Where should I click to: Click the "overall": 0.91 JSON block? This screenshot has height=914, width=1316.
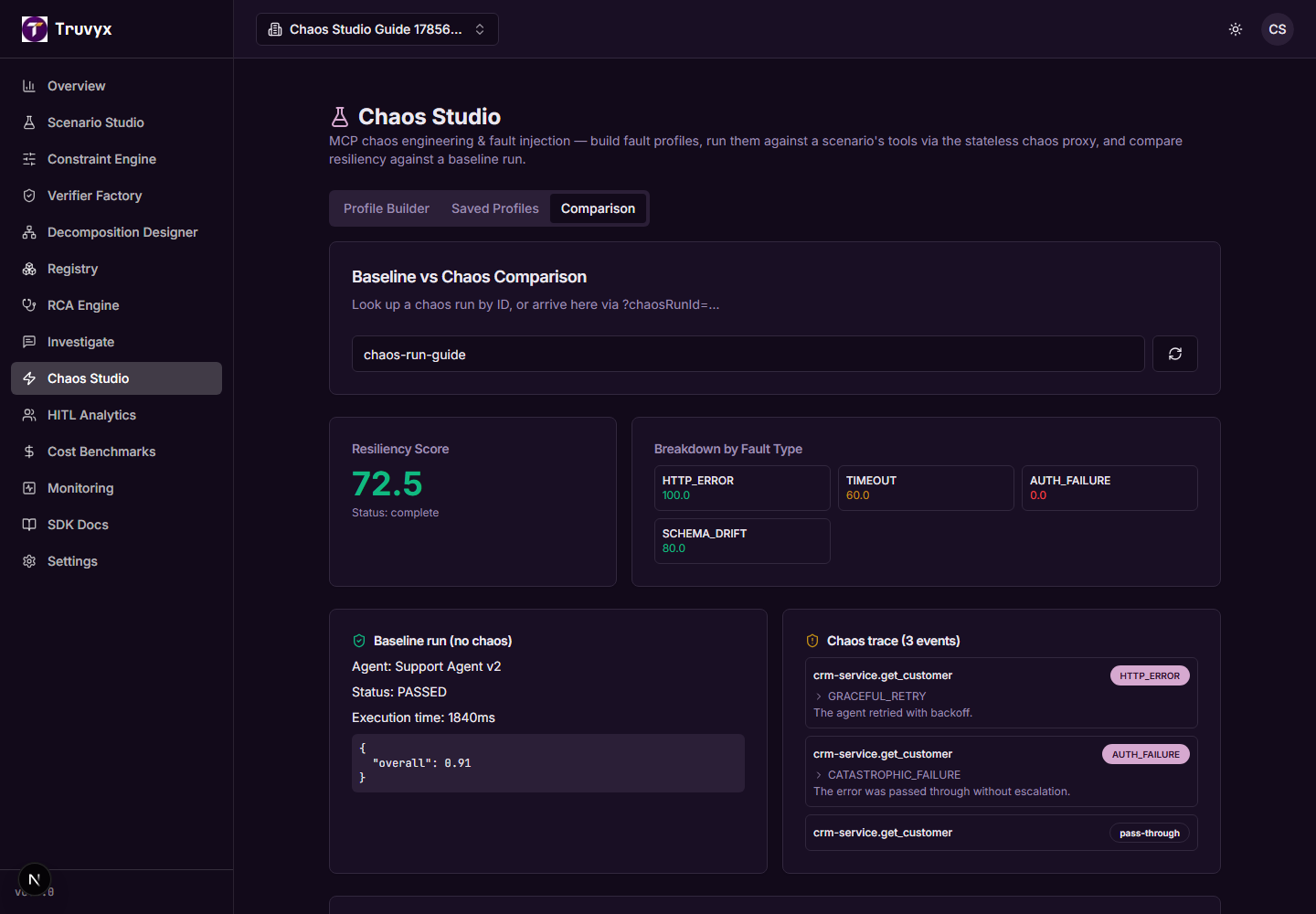pyautogui.click(x=548, y=763)
